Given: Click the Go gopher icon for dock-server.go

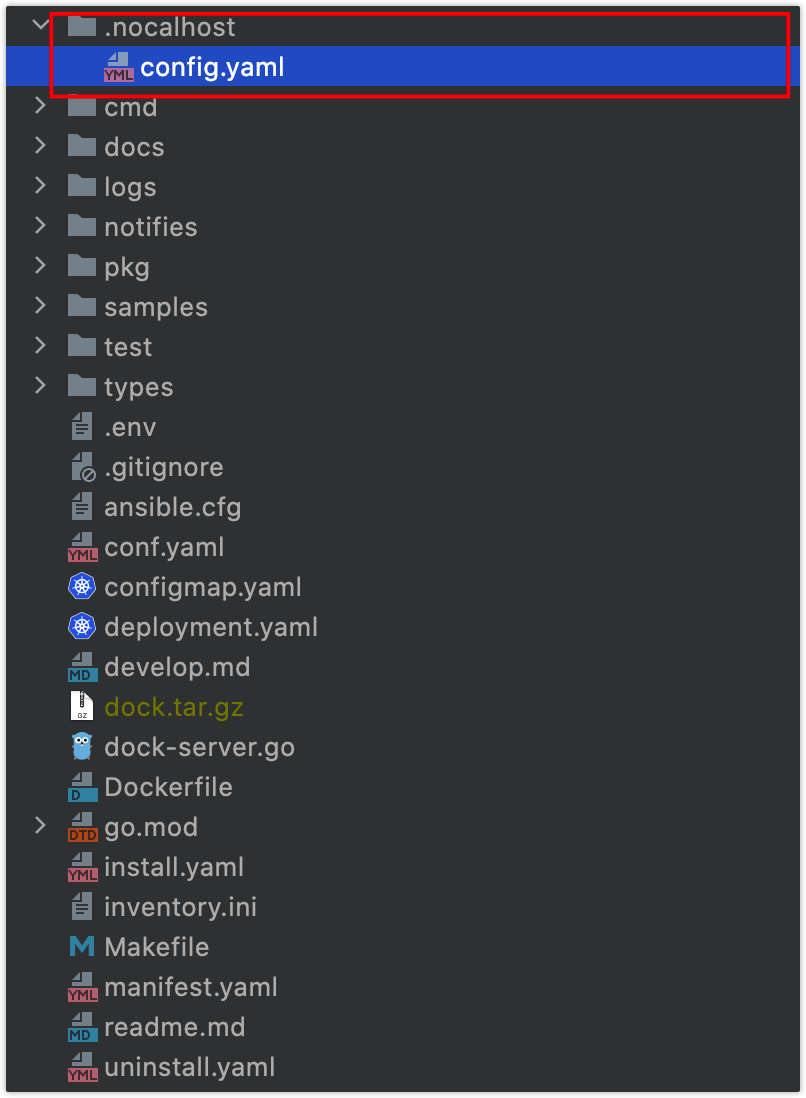Looking at the screenshot, I should click(82, 747).
